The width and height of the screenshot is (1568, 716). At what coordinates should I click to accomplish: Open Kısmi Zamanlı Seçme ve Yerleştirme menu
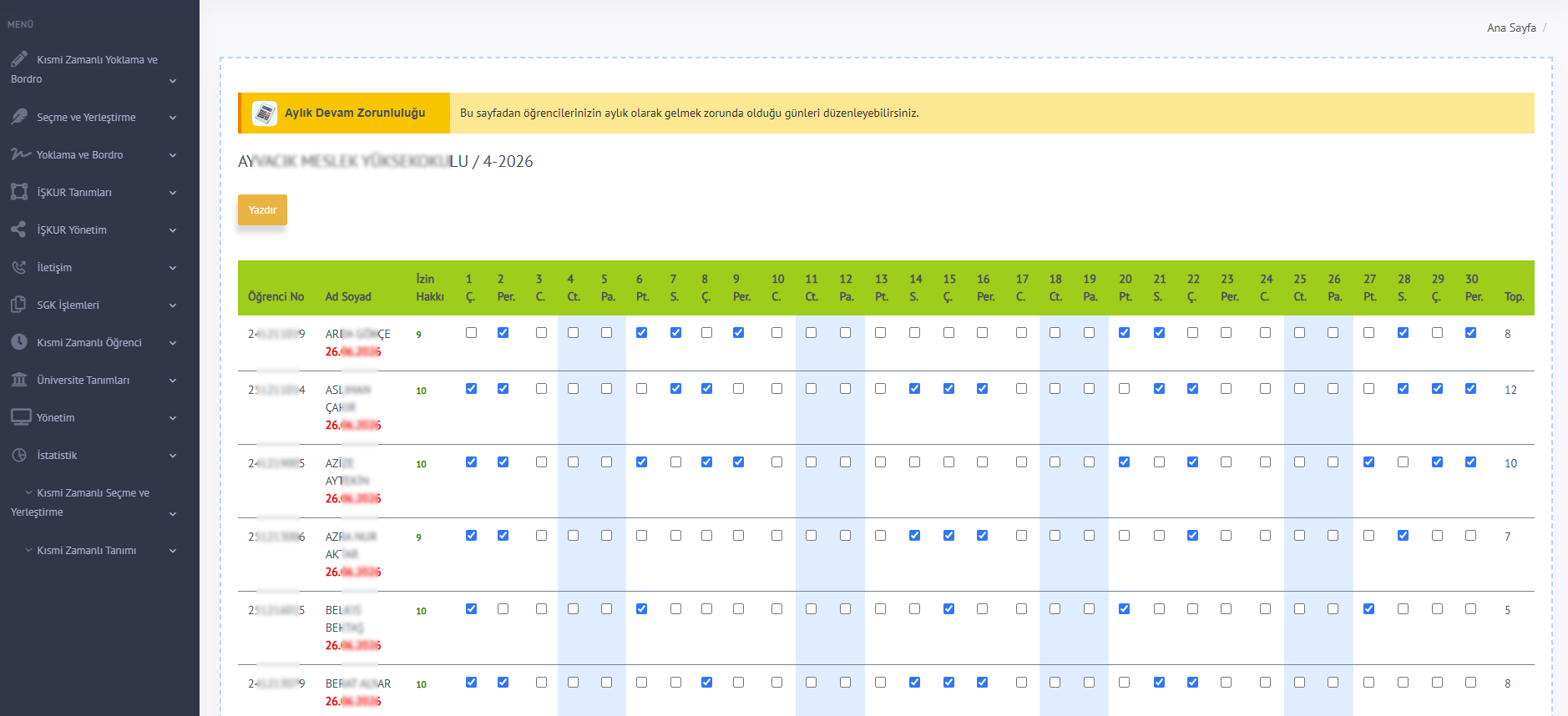(x=99, y=502)
